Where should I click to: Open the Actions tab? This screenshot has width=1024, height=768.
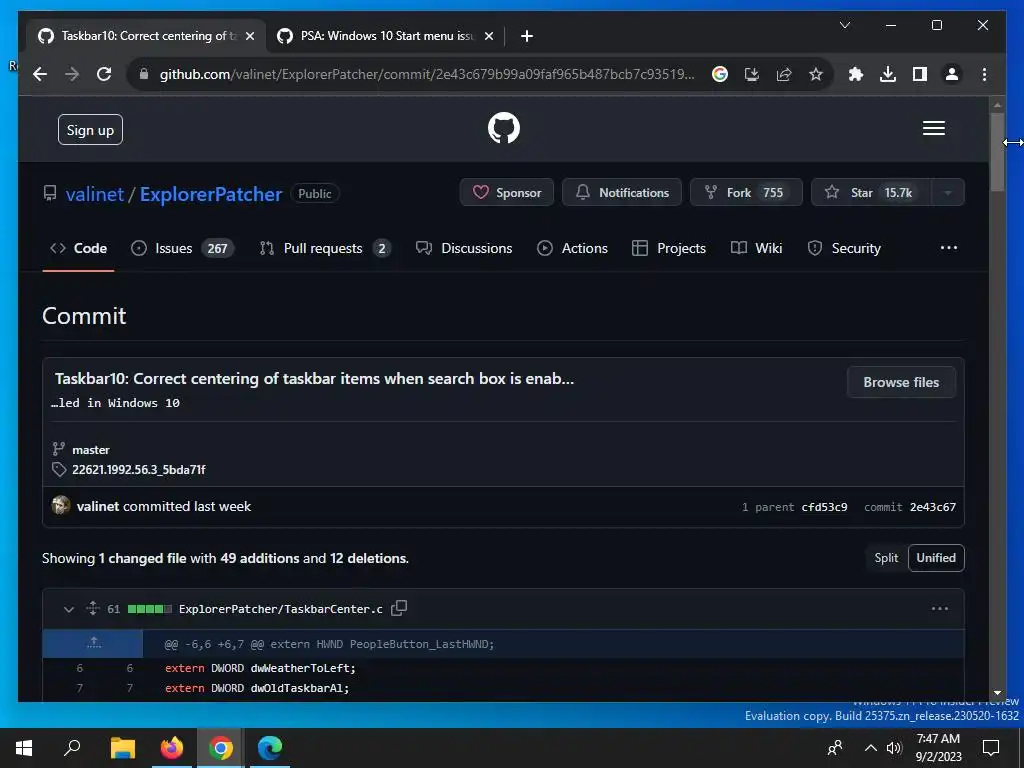(572, 248)
